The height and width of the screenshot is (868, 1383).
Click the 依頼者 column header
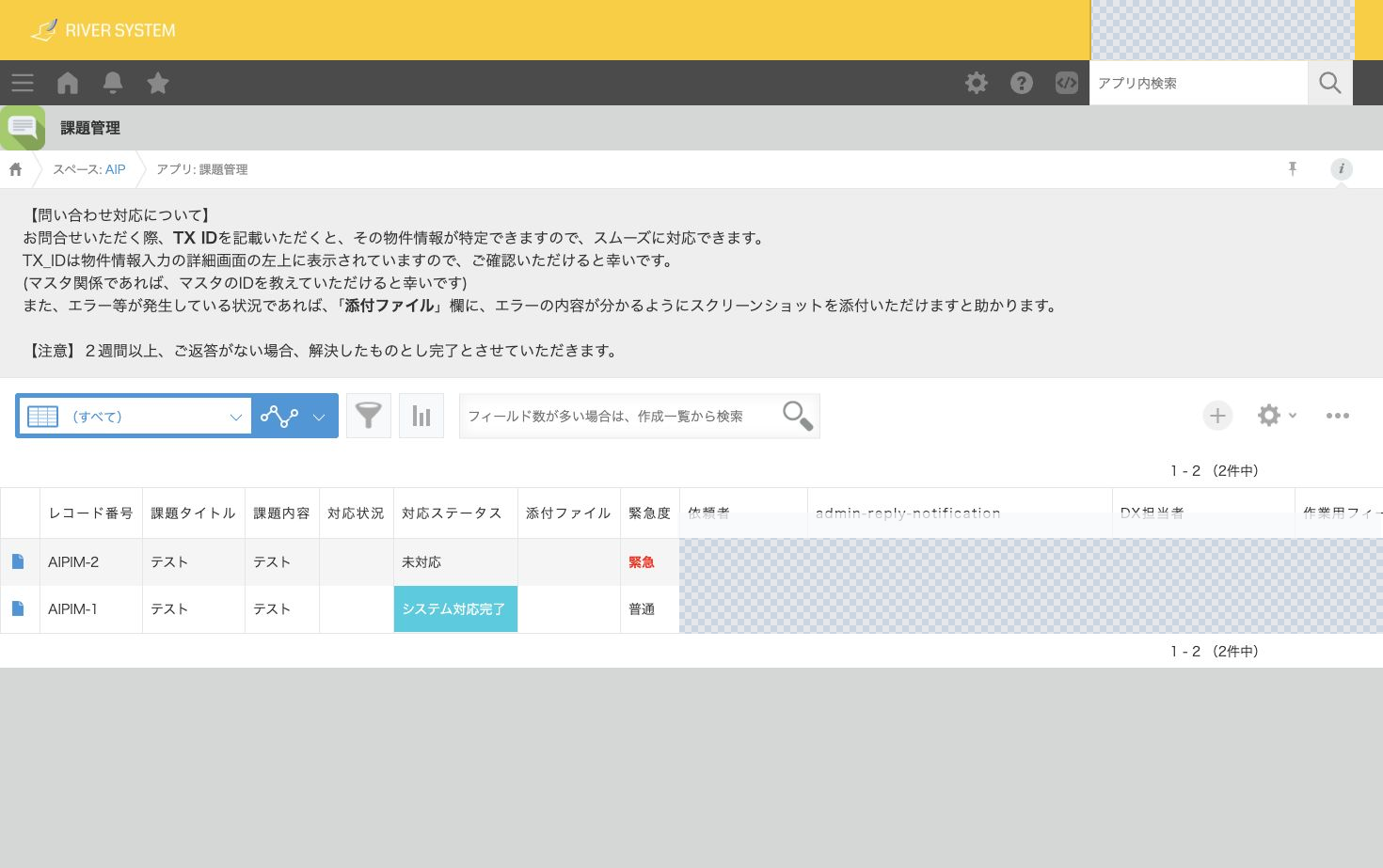743,513
